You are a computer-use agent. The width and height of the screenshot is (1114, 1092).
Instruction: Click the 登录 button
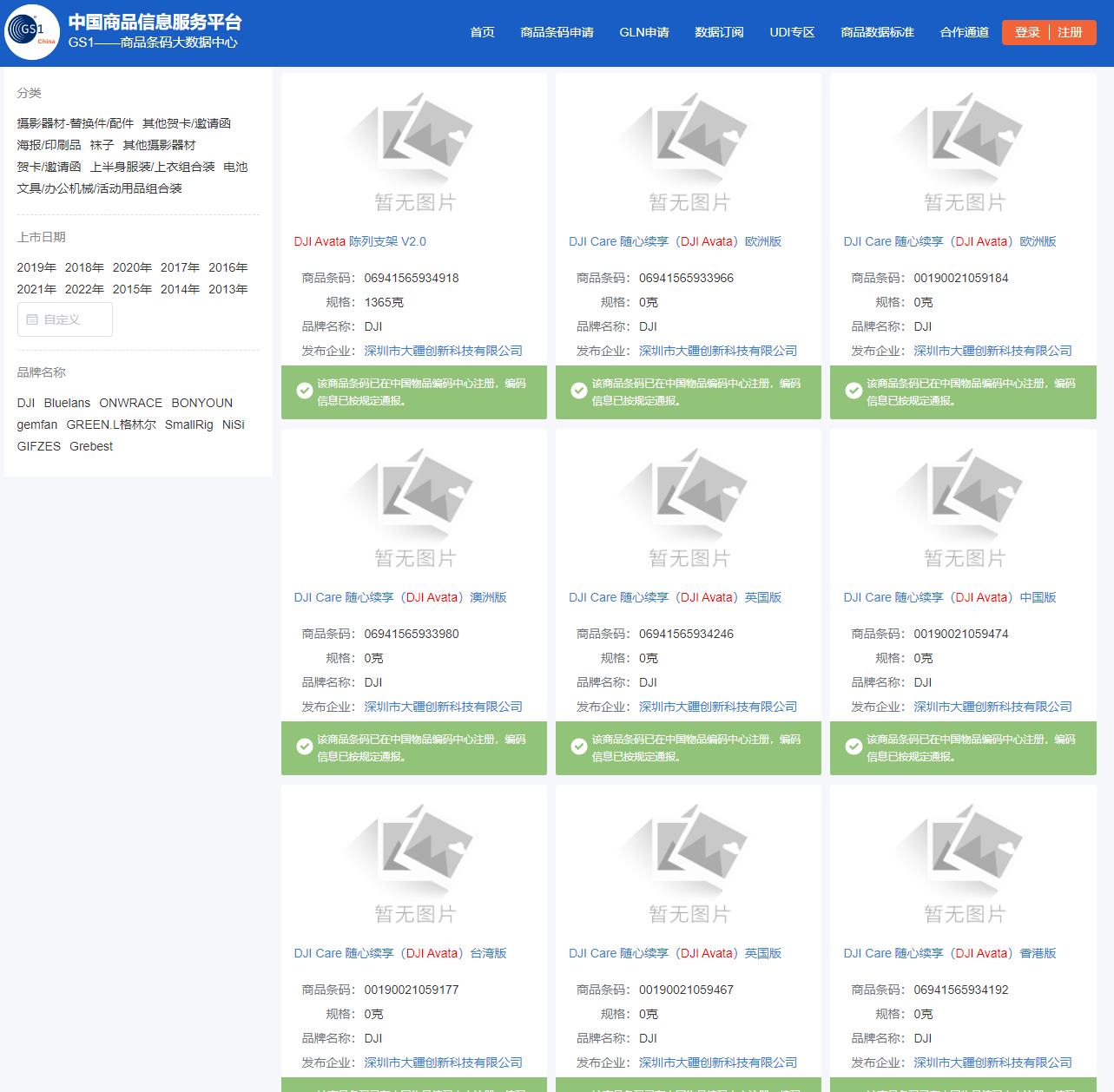point(1027,32)
